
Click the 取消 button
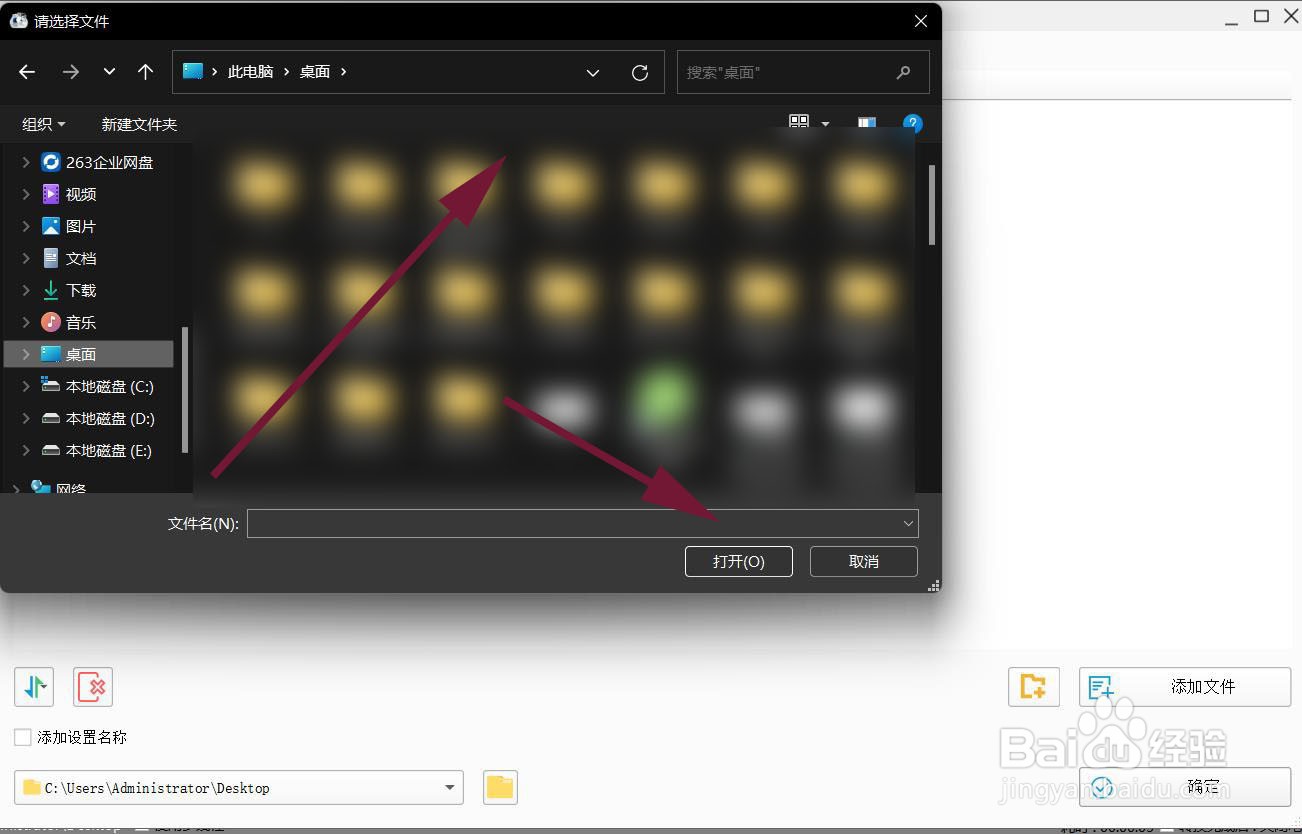pos(864,561)
